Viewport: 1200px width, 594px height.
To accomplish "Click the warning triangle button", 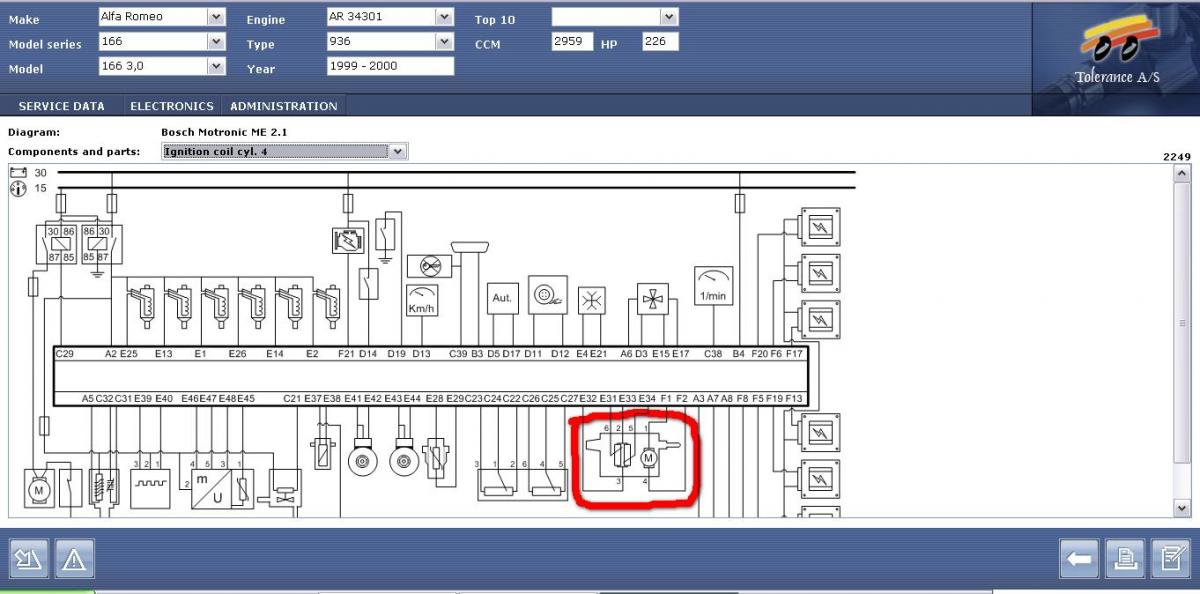I will click(x=74, y=559).
